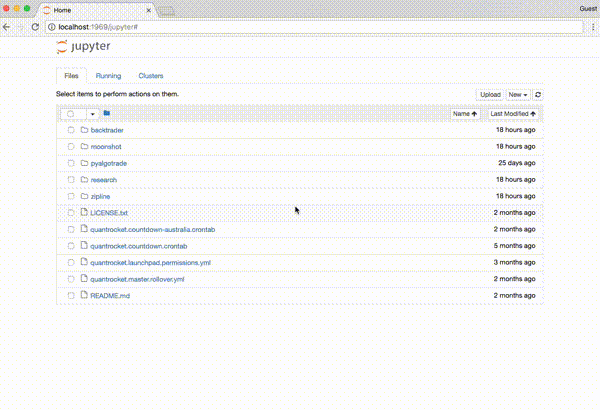Click the file icon beside LICENSE.txt
This screenshot has width=600, height=410.
[84, 212]
